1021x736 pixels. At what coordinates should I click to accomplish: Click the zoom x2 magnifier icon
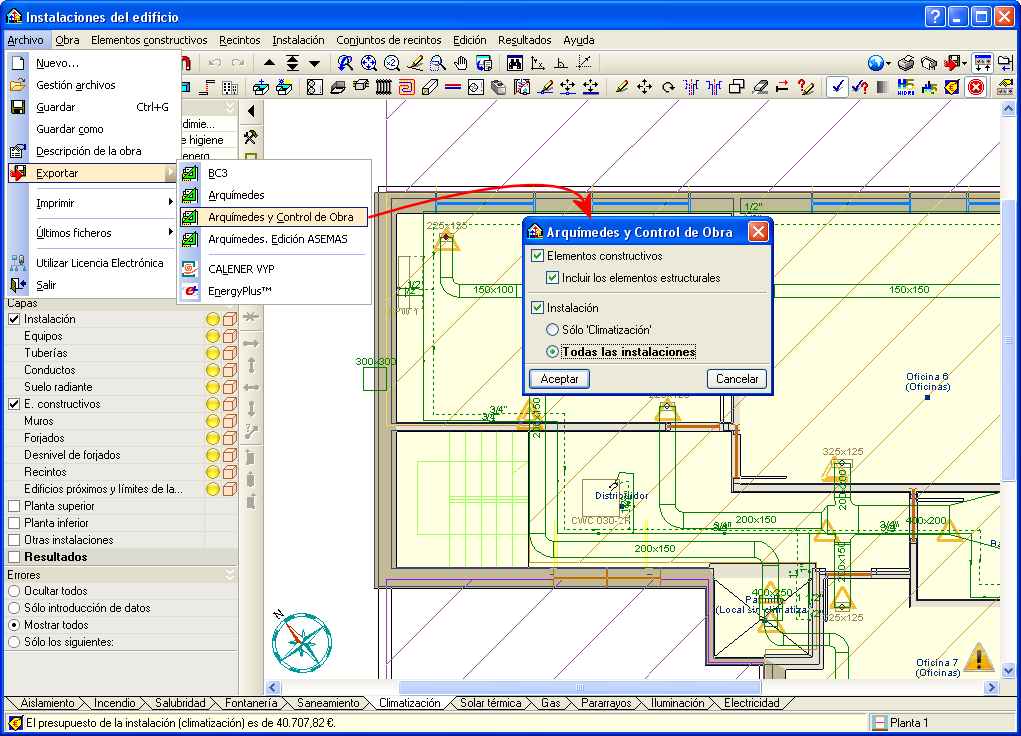(391, 63)
